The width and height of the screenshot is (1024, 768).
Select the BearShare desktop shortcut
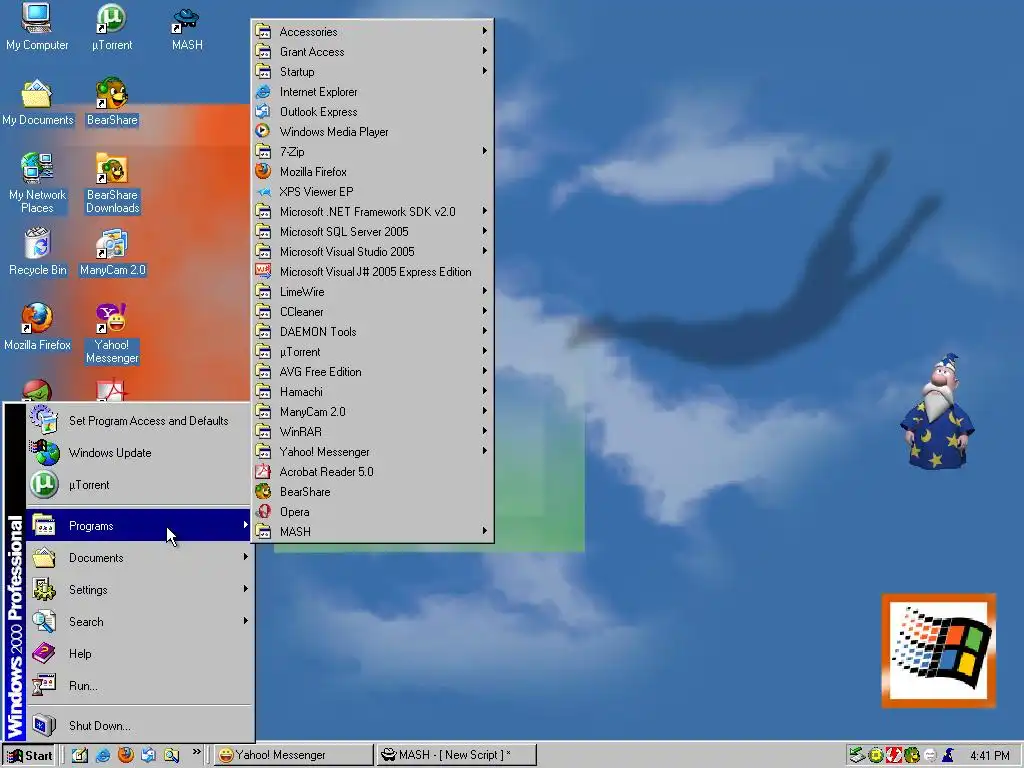click(112, 103)
